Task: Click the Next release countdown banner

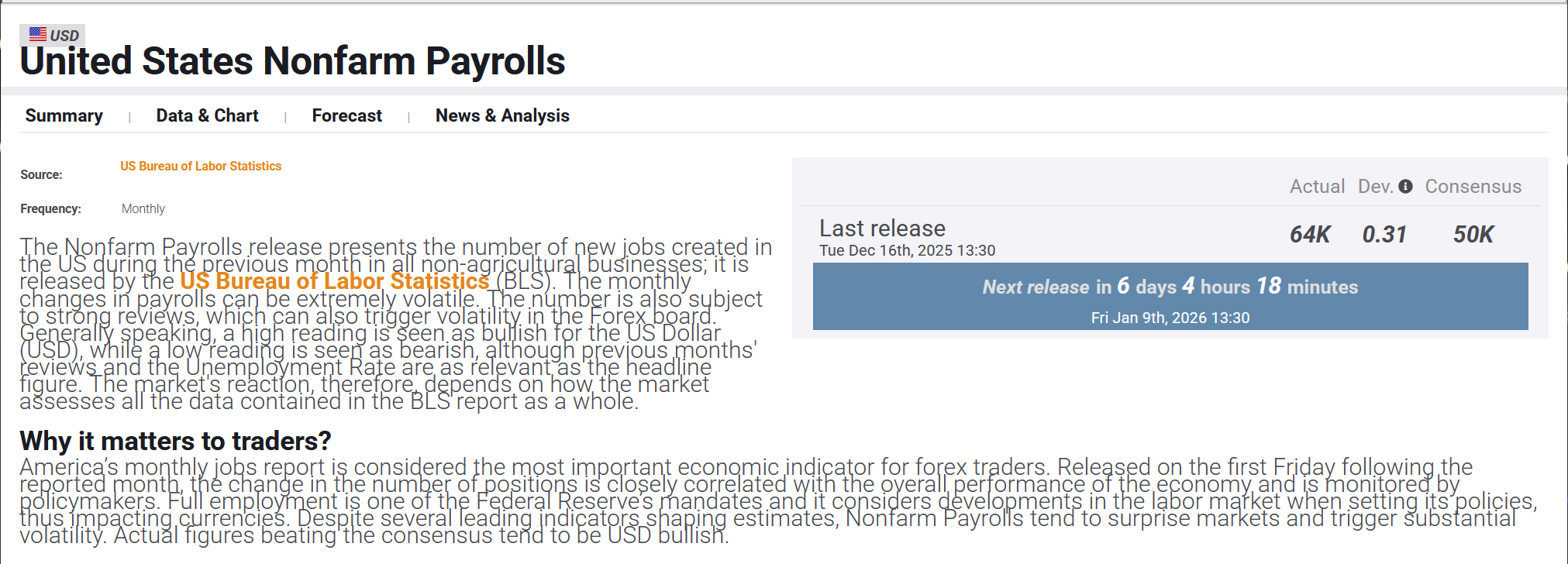Action: point(1170,296)
